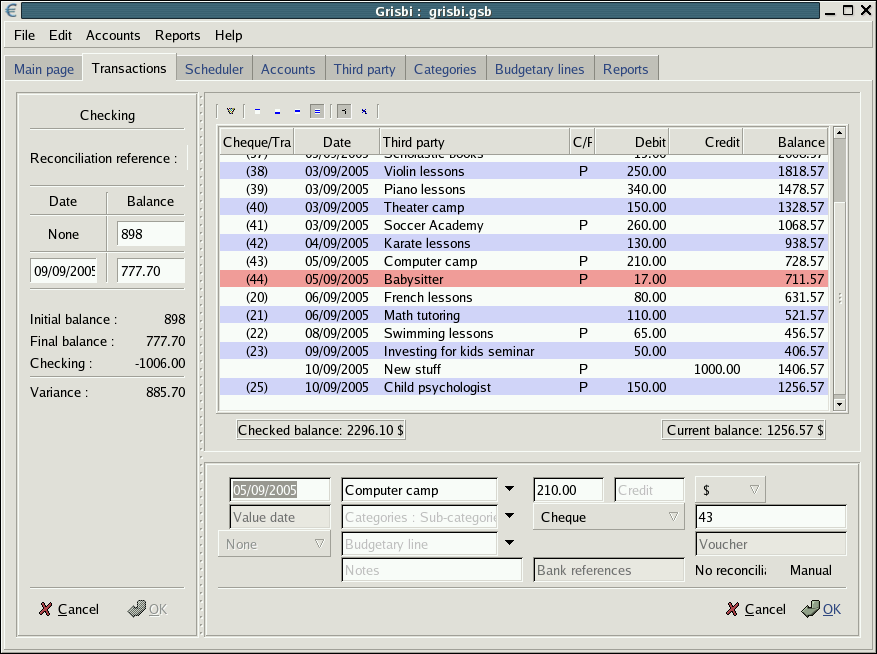
Task: Toggle the four-line transaction display mode
Action: pyautogui.click(x=316, y=111)
